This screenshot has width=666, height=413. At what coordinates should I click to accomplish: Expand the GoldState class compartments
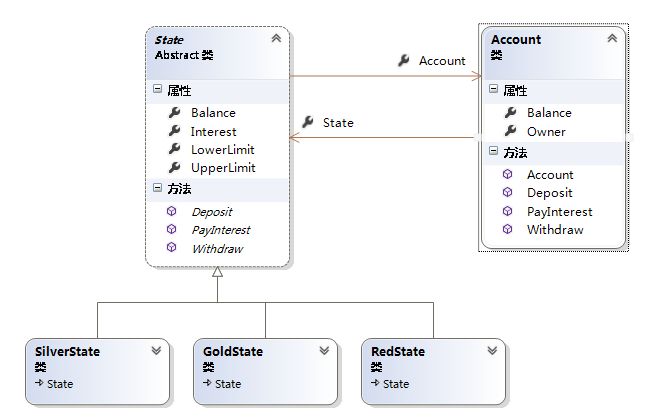(x=324, y=351)
